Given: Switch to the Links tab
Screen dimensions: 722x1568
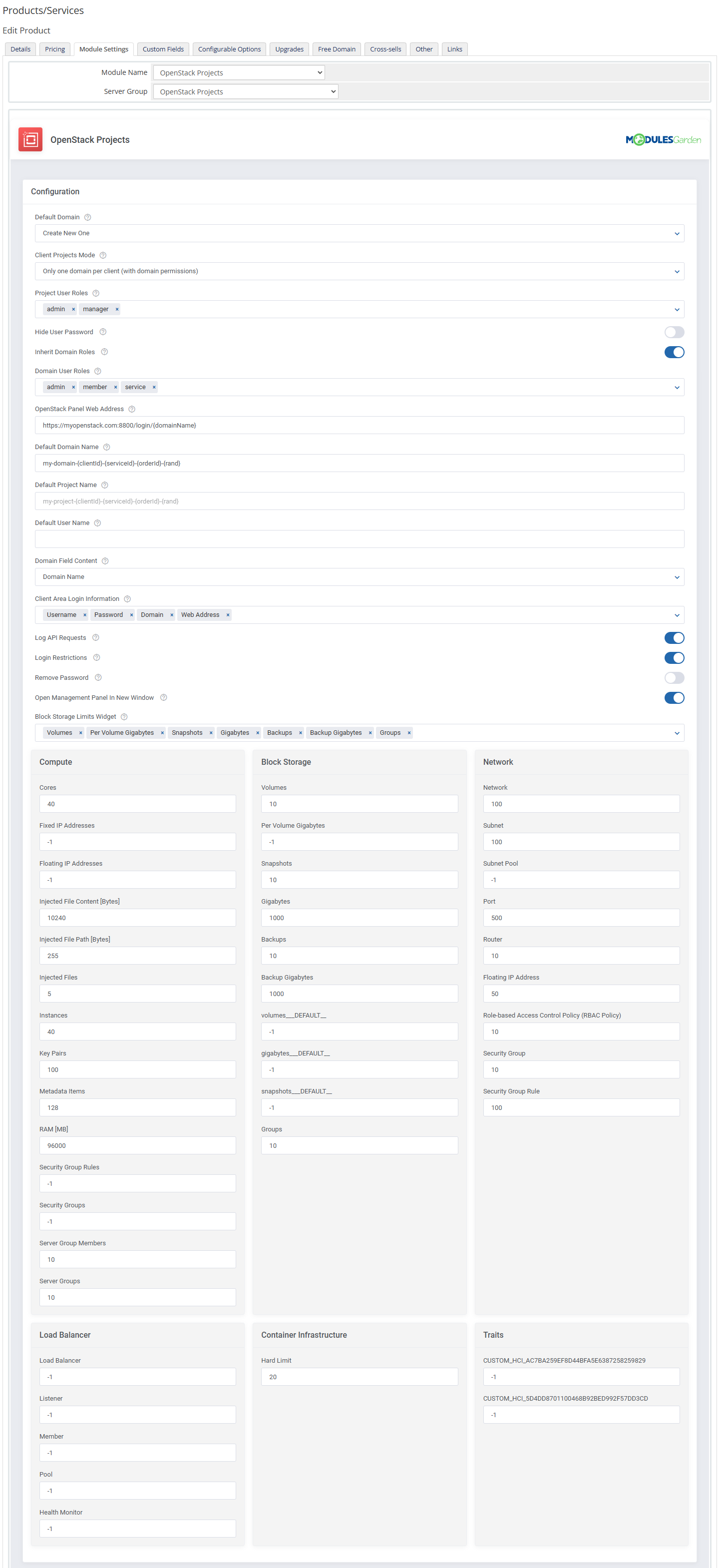Looking at the screenshot, I should pyautogui.click(x=455, y=49).
